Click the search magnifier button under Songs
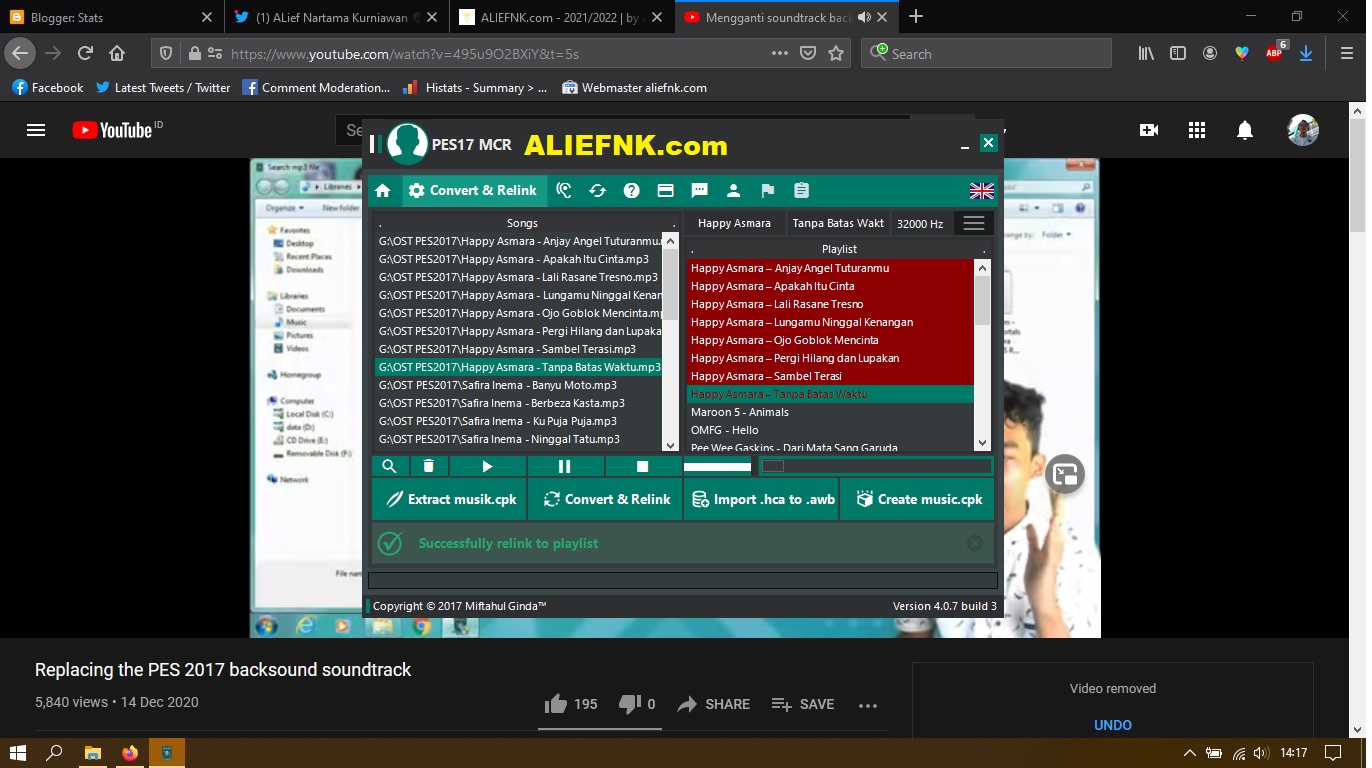This screenshot has height=768, width=1372. (x=389, y=466)
